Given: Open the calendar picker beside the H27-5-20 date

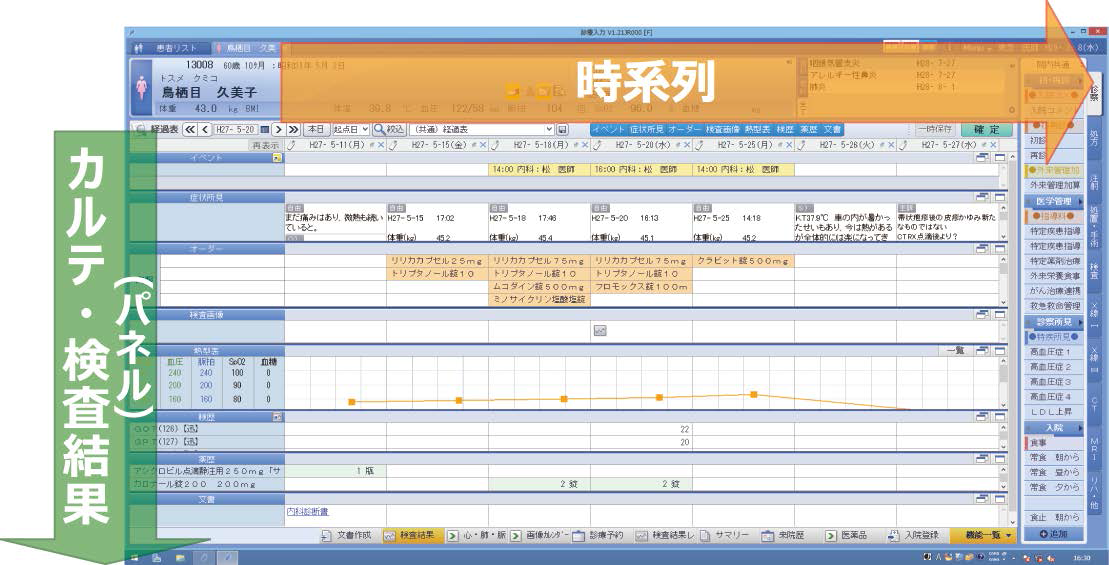Looking at the screenshot, I should pyautogui.click(x=265, y=129).
